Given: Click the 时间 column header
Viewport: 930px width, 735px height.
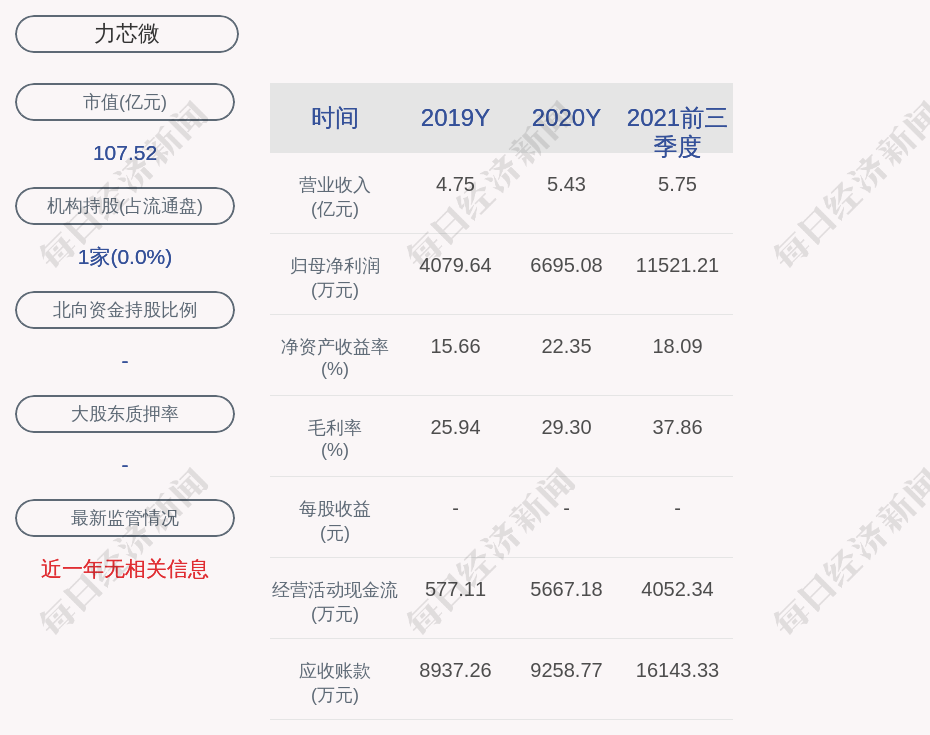Looking at the screenshot, I should pos(334,118).
